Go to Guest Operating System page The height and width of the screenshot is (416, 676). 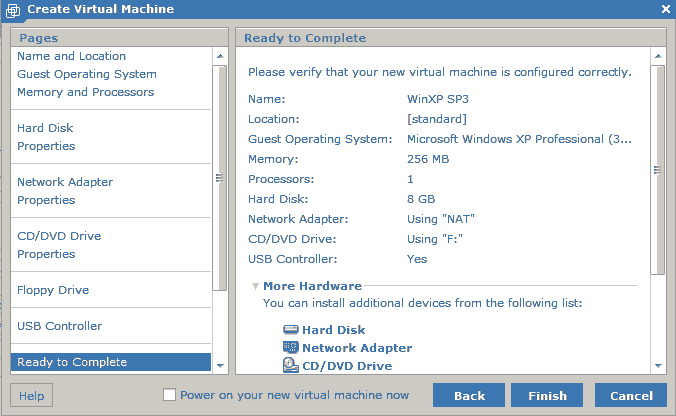point(87,74)
